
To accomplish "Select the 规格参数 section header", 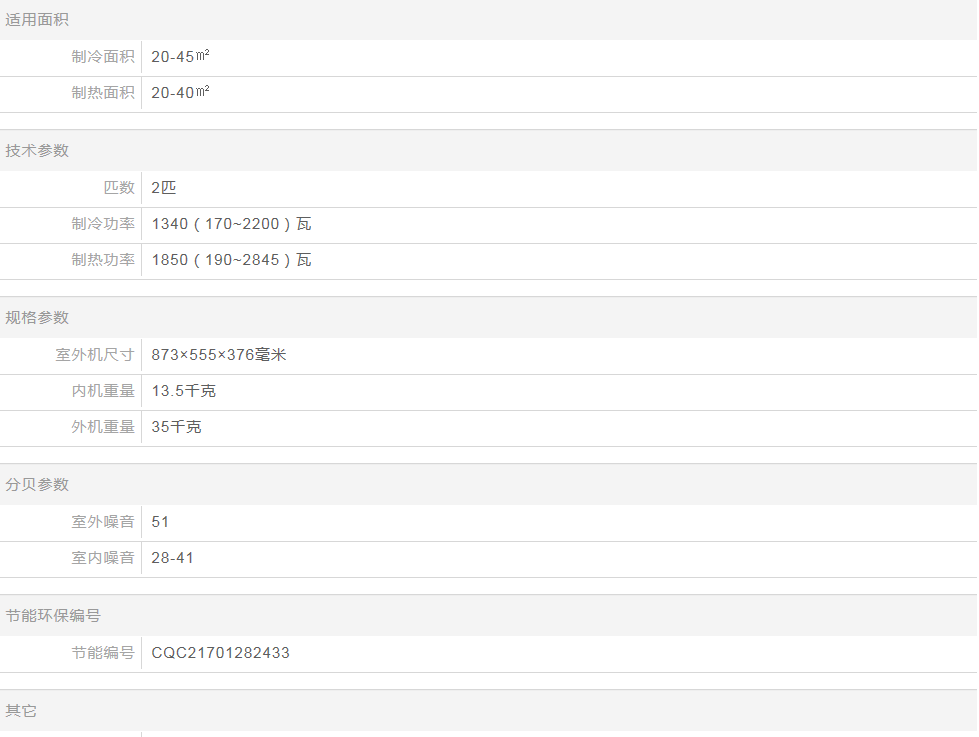I will click(x=37, y=318).
